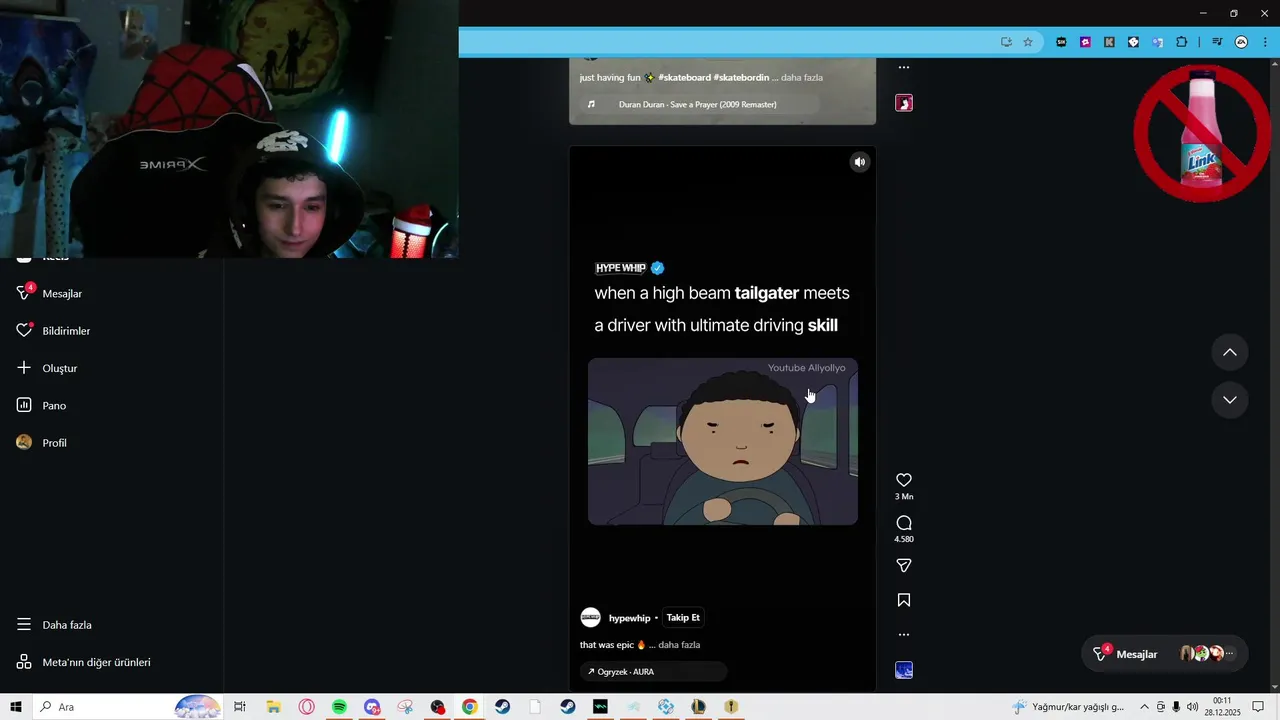Open Discord from taskbar

pyautogui.click(x=372, y=707)
